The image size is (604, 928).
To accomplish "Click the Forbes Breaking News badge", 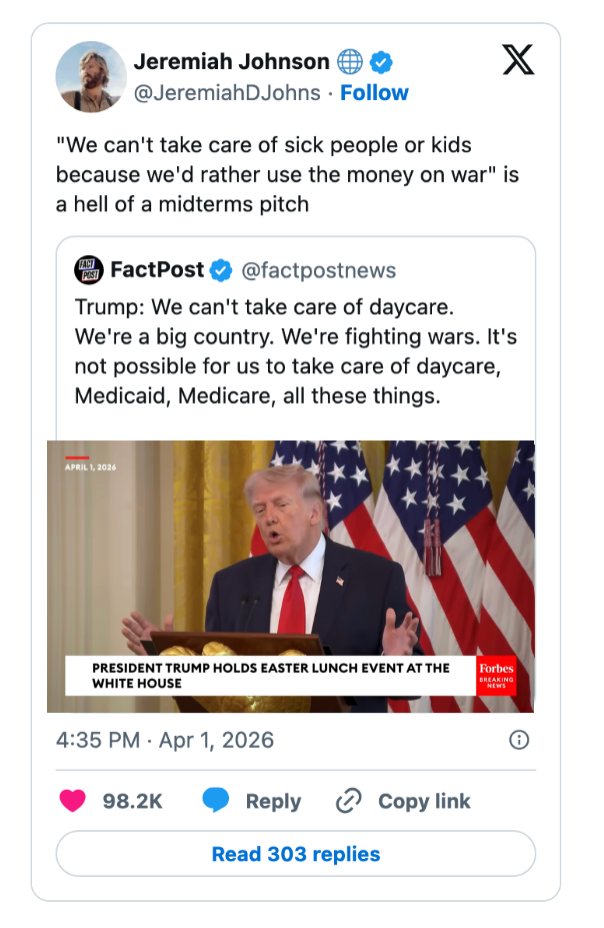I will 497,672.
